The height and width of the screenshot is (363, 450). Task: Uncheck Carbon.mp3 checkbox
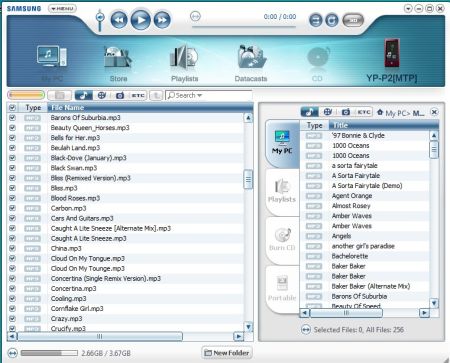point(12,208)
